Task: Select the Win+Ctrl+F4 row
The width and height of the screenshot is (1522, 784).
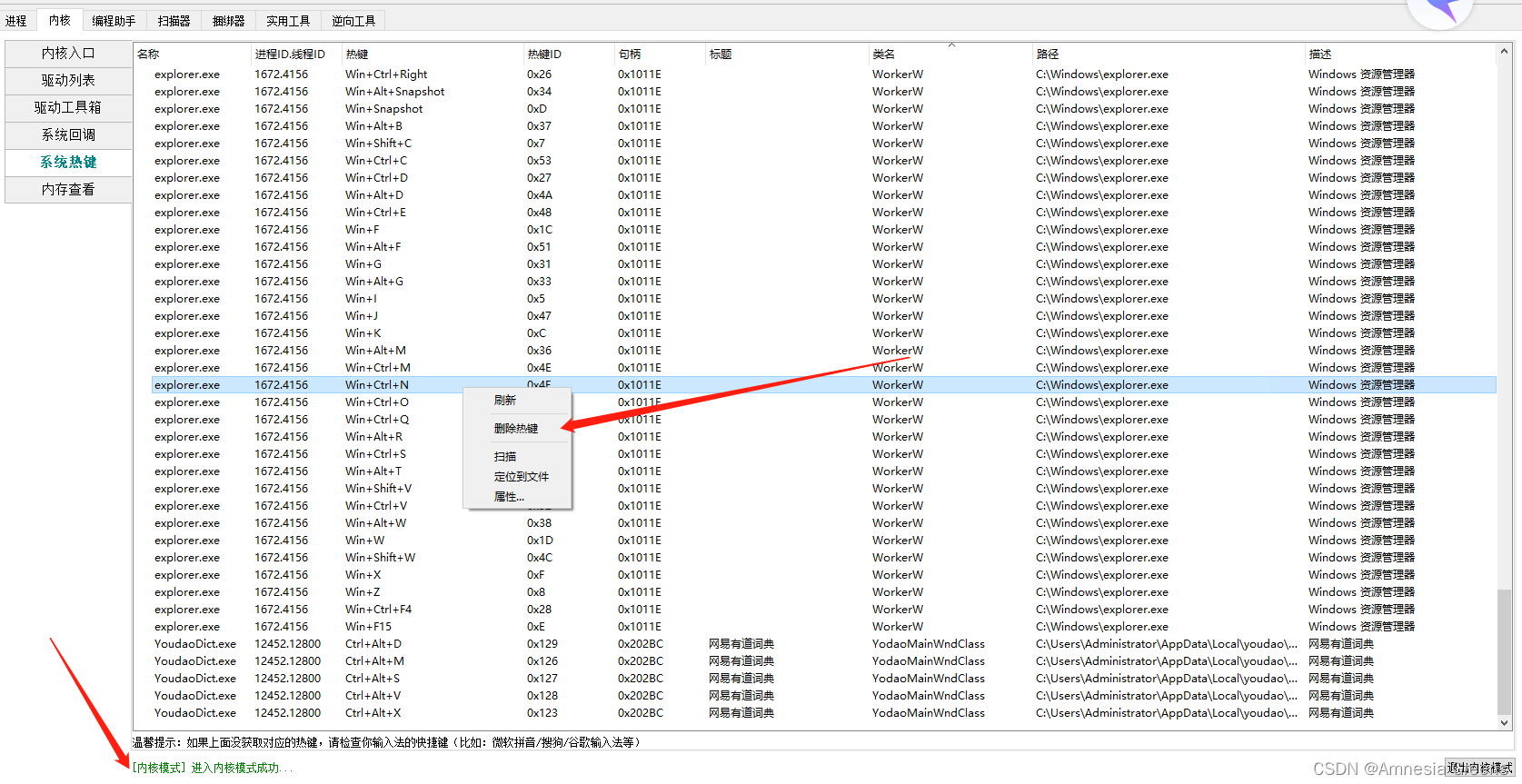Action: pyautogui.click(x=823, y=610)
